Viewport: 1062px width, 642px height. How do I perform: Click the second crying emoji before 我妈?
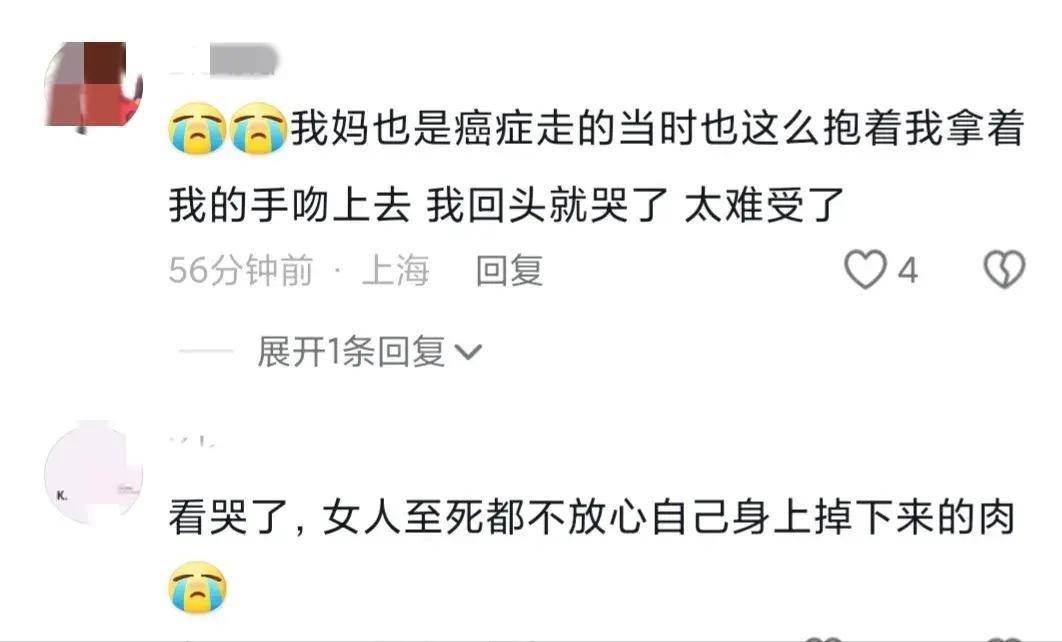coord(258,129)
